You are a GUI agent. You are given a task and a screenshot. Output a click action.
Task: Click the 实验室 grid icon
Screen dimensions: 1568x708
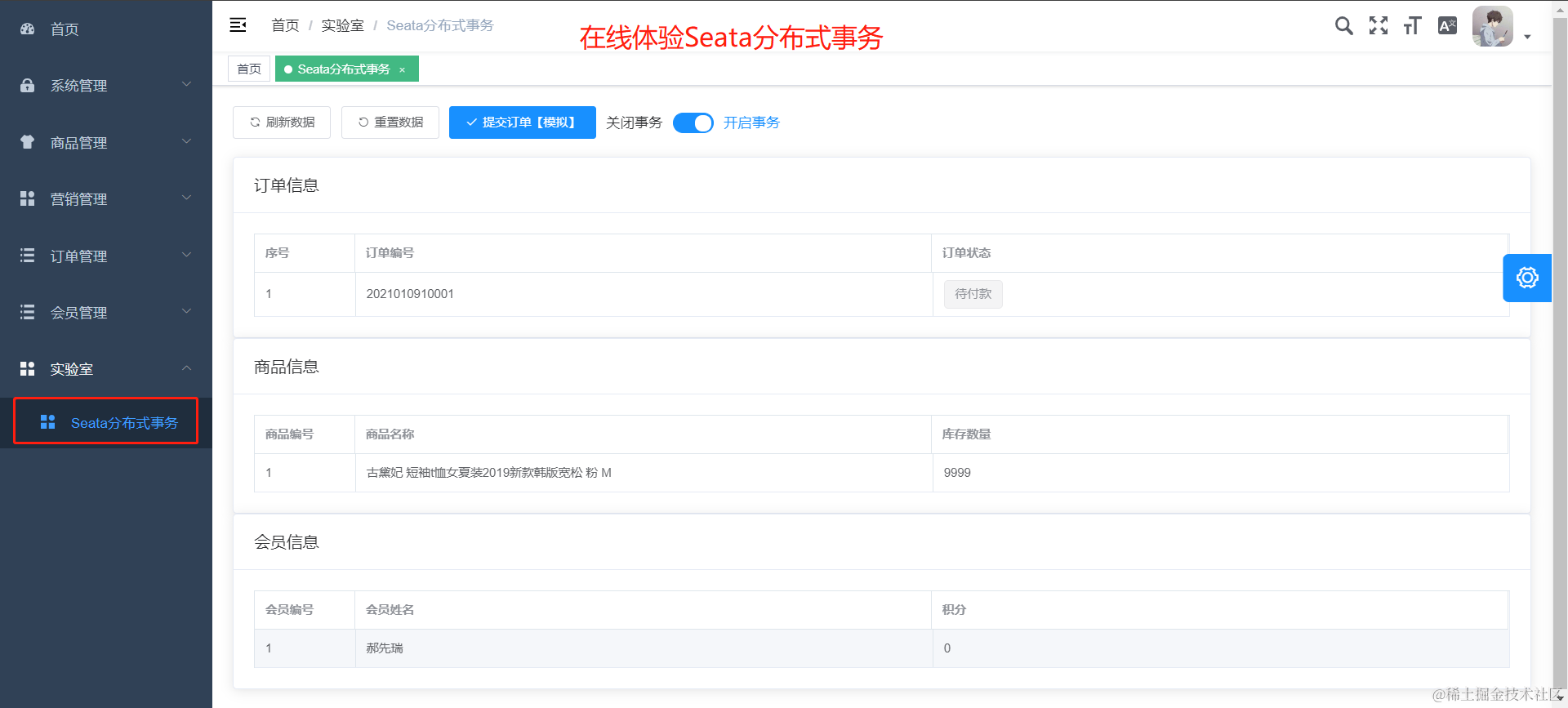point(28,368)
